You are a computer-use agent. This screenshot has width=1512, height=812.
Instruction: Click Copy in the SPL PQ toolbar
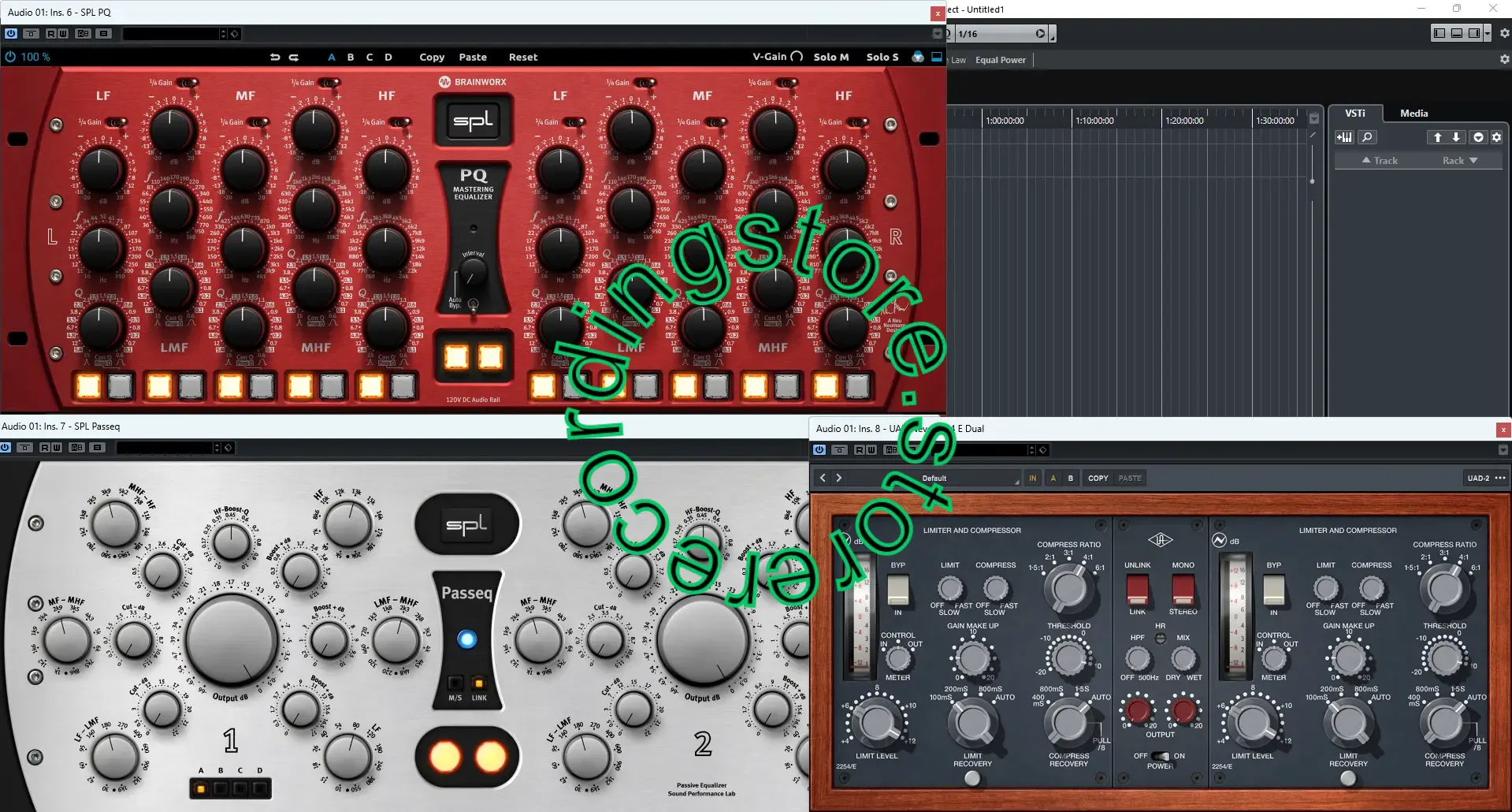pos(432,57)
